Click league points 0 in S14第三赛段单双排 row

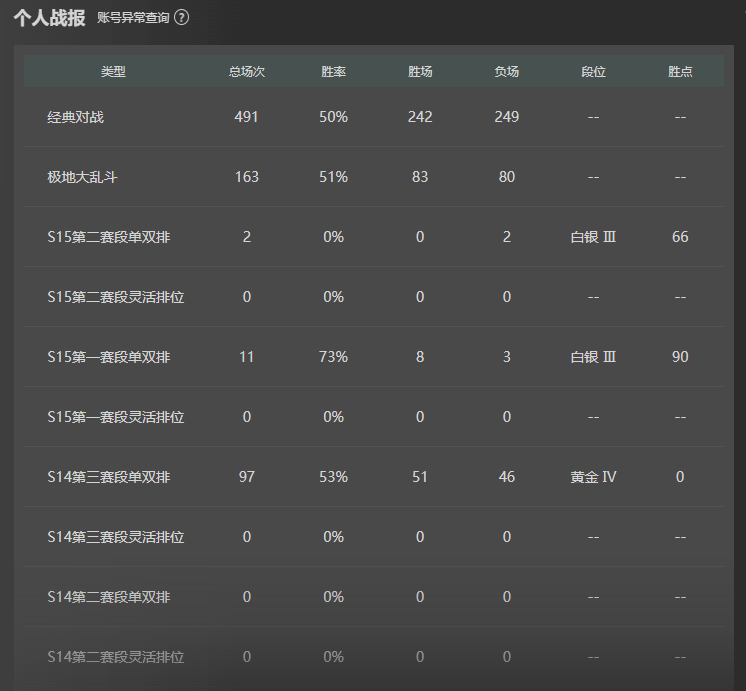[680, 477]
